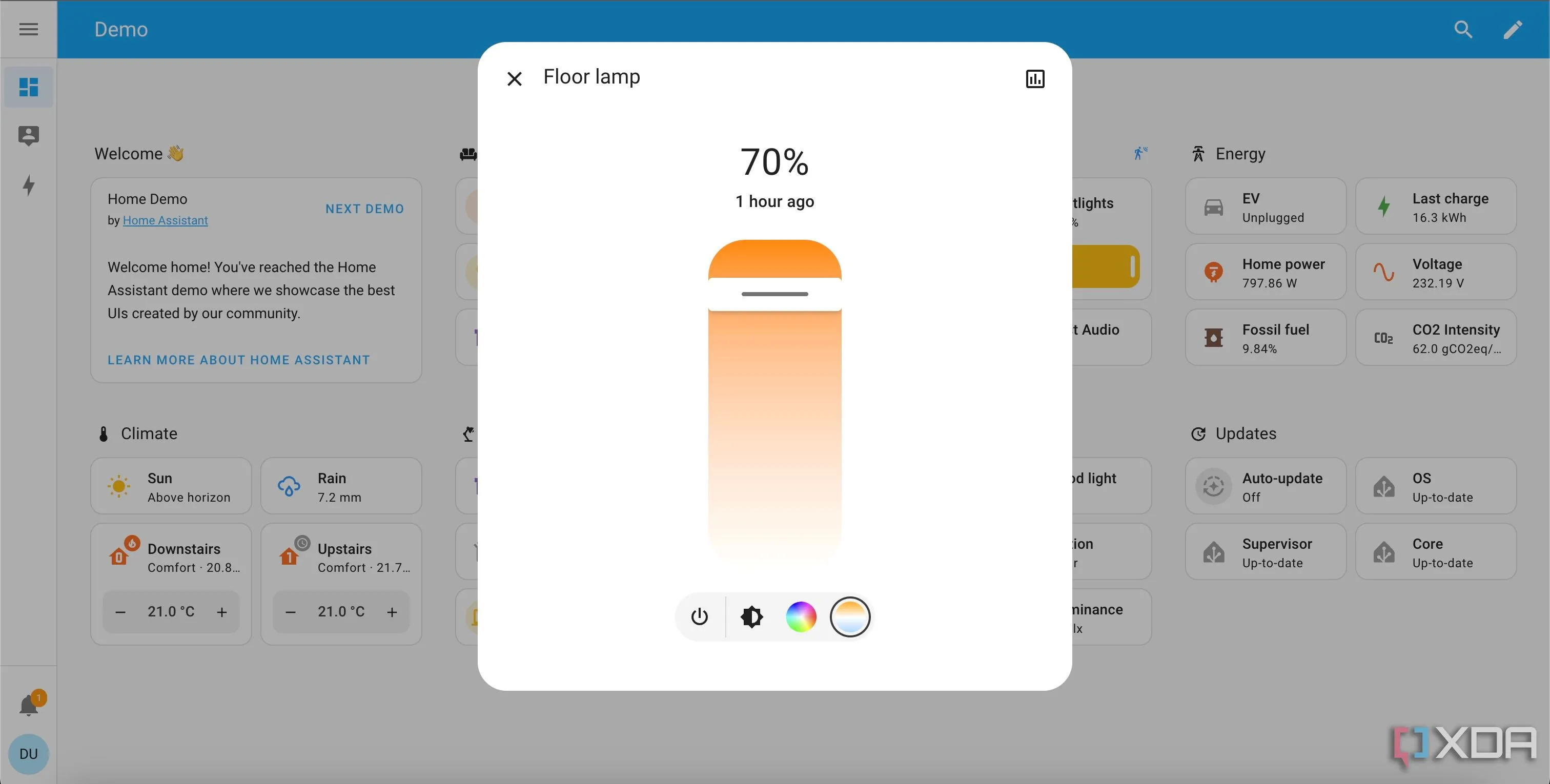
Task: Open sidebar hamburger menu
Action: tap(28, 29)
